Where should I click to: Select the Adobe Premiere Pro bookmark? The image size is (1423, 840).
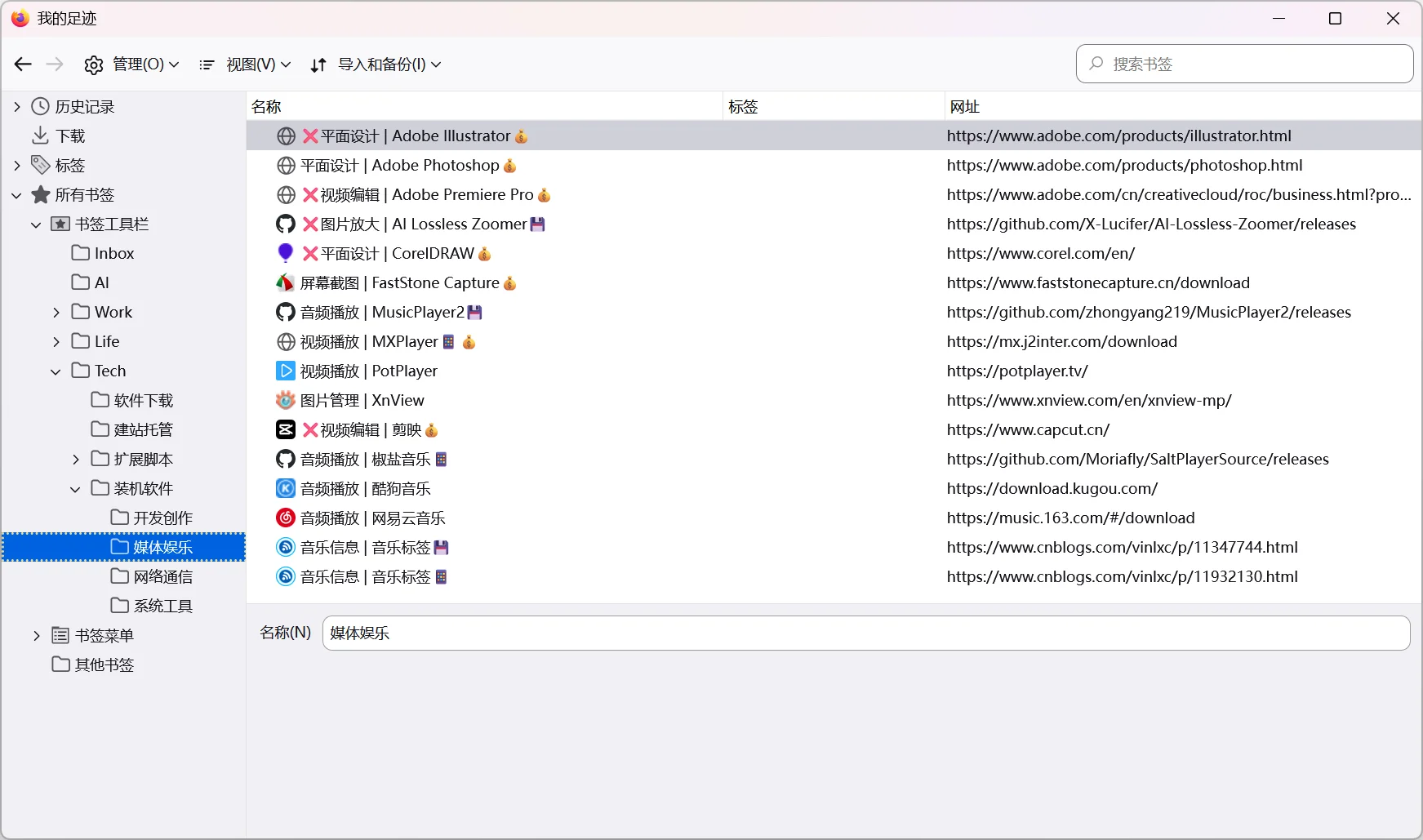click(x=834, y=195)
